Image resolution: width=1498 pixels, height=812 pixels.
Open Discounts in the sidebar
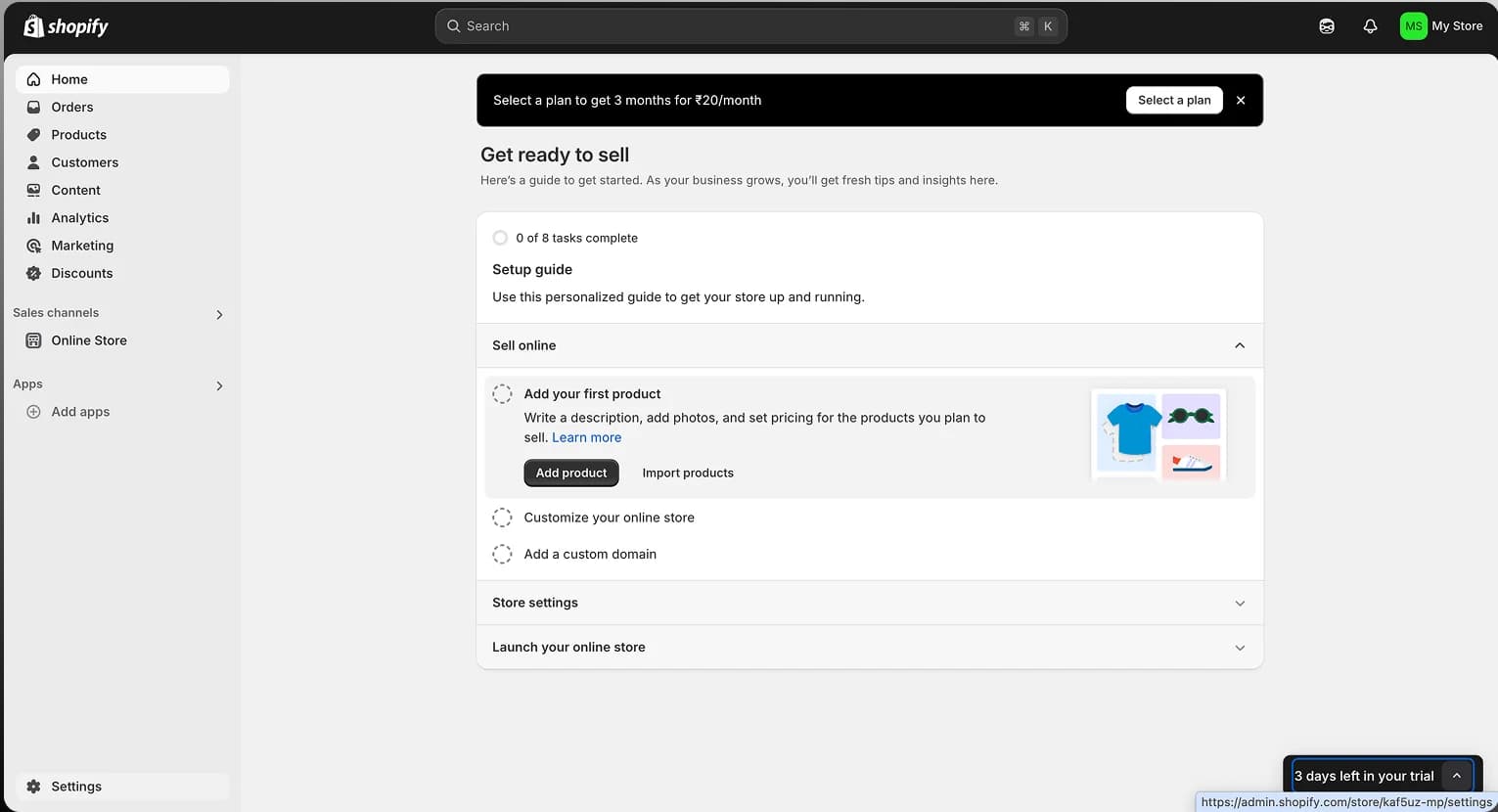[122, 273]
